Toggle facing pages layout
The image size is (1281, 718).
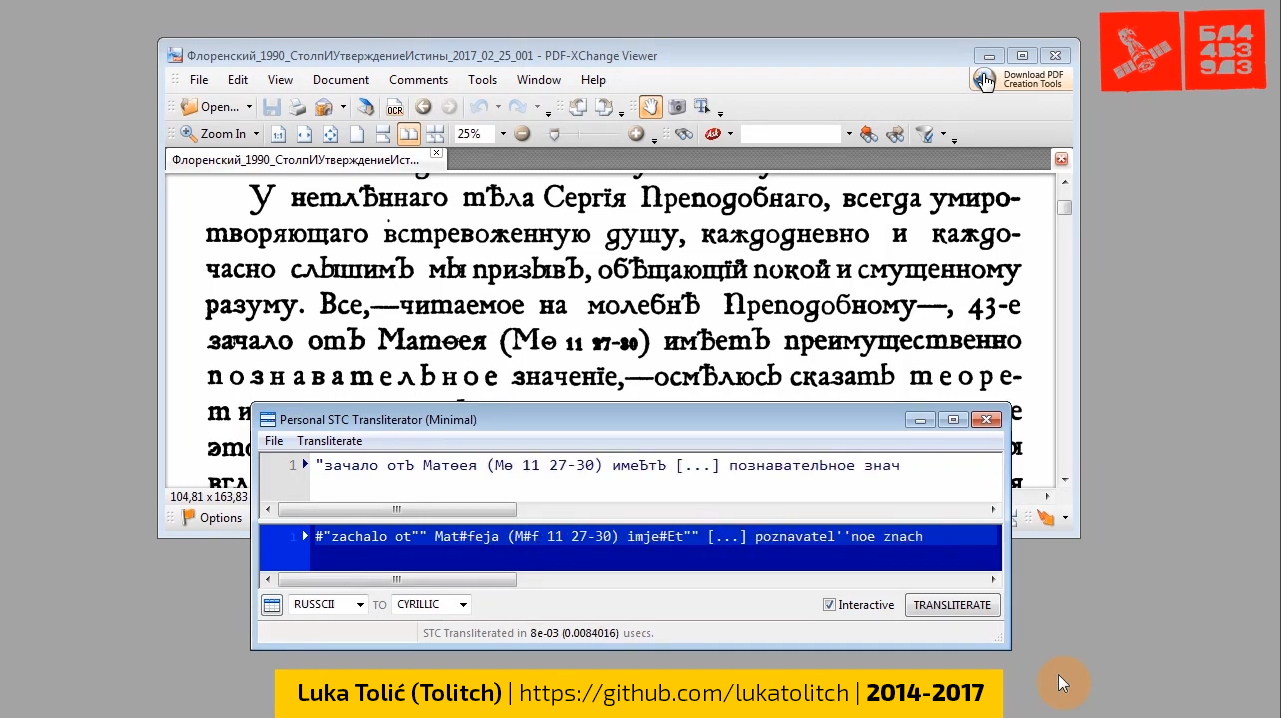coord(408,134)
